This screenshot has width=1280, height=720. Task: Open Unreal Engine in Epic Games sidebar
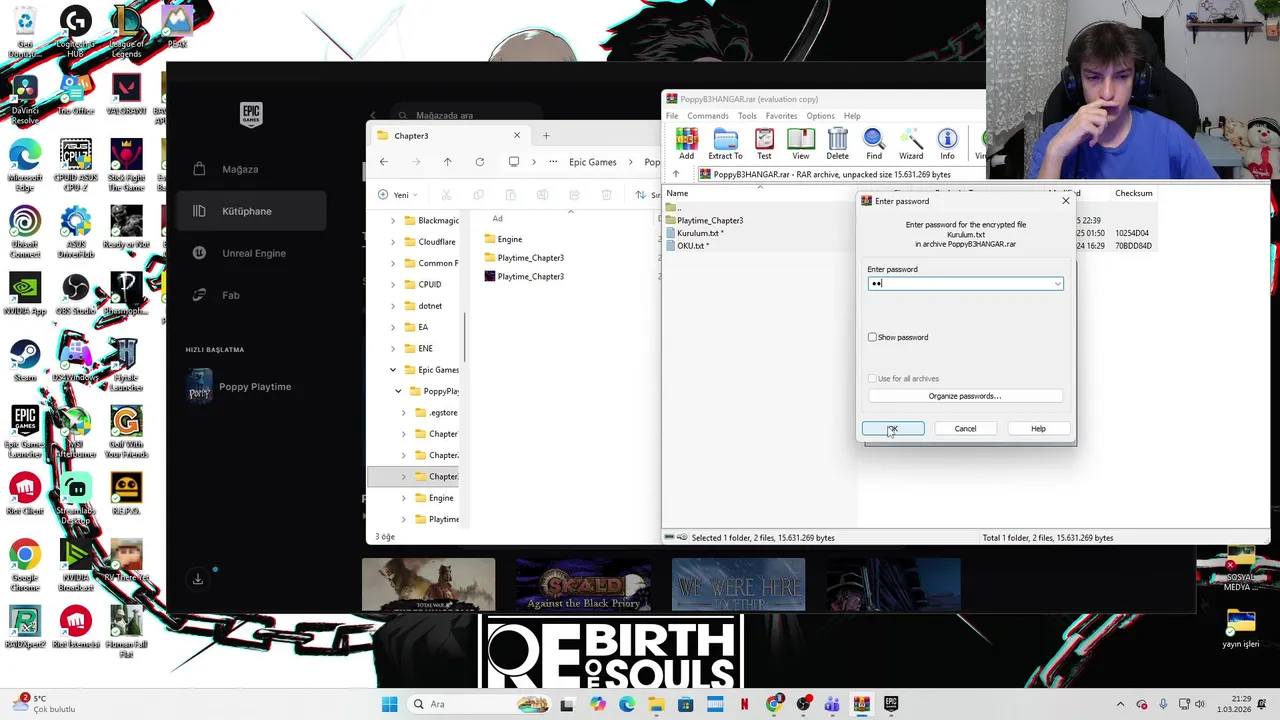pyautogui.click(x=254, y=253)
